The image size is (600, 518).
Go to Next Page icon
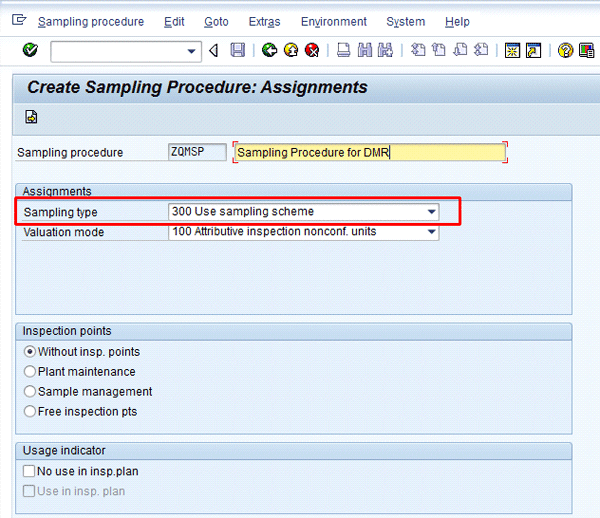pos(460,50)
